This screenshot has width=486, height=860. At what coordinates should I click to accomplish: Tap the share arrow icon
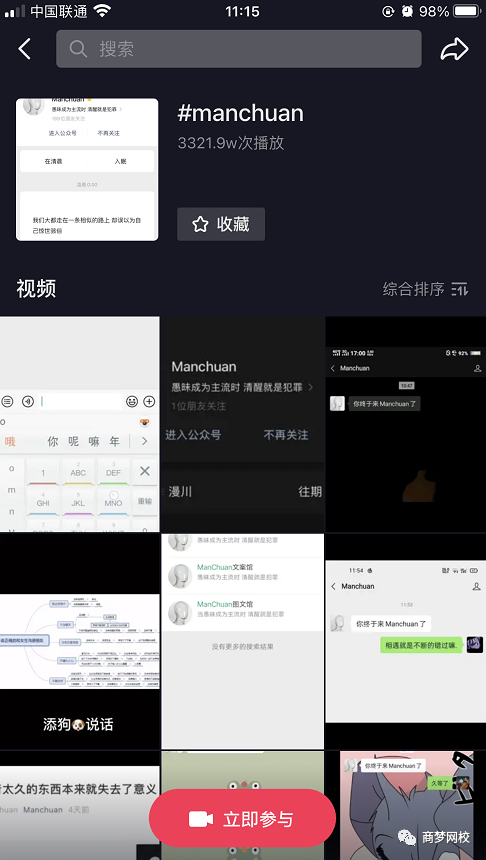point(454,49)
